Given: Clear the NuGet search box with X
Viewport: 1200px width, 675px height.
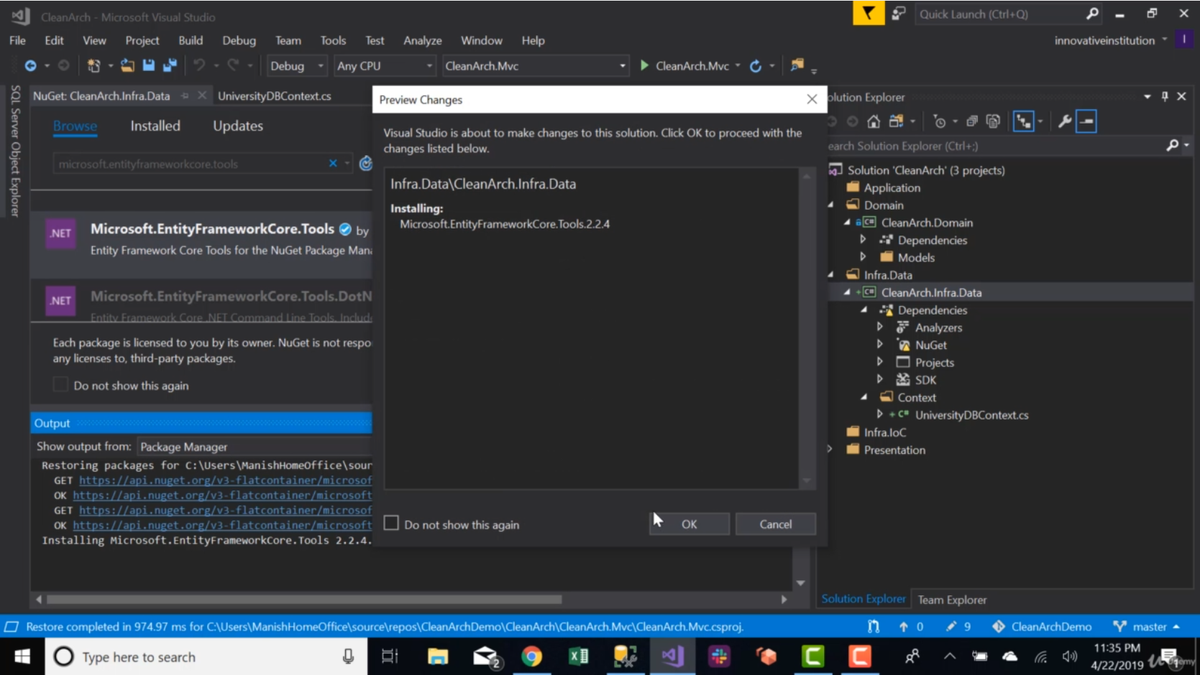Looking at the screenshot, I should (x=333, y=164).
